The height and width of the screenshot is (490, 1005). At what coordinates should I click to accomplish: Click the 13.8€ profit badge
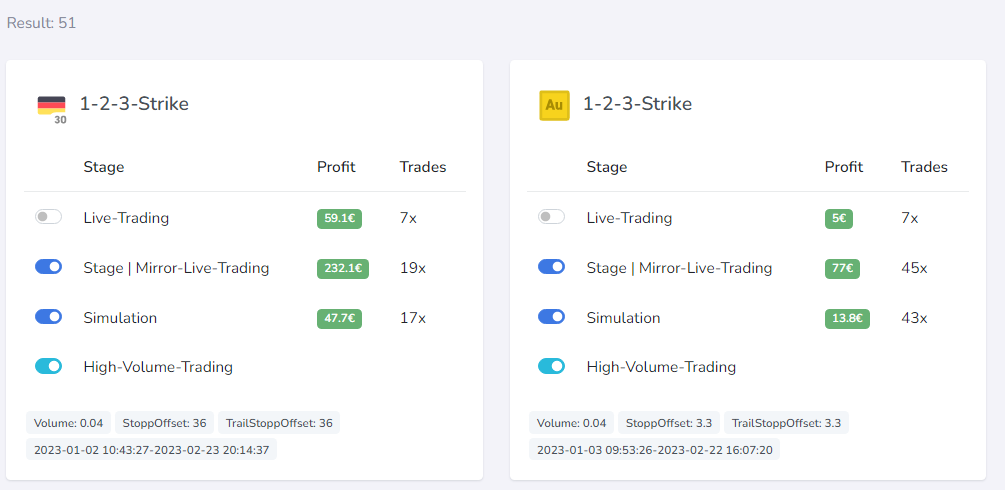[847, 319]
